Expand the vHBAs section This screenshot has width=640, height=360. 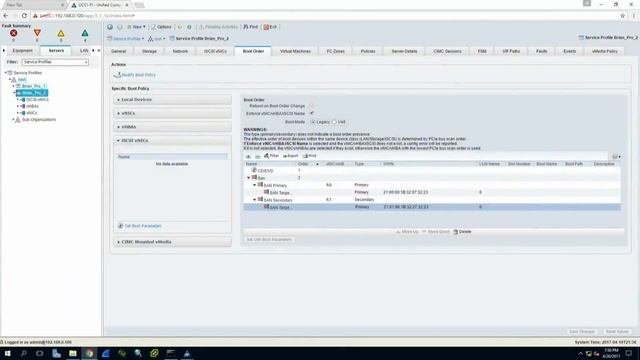(173, 127)
